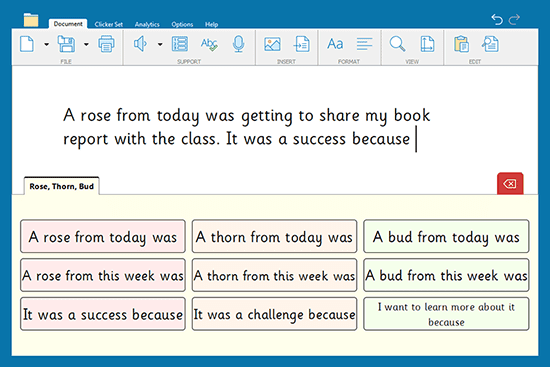550x367 pixels.
Task: Click the 'A thorn from today was' cell
Action: (x=274, y=236)
